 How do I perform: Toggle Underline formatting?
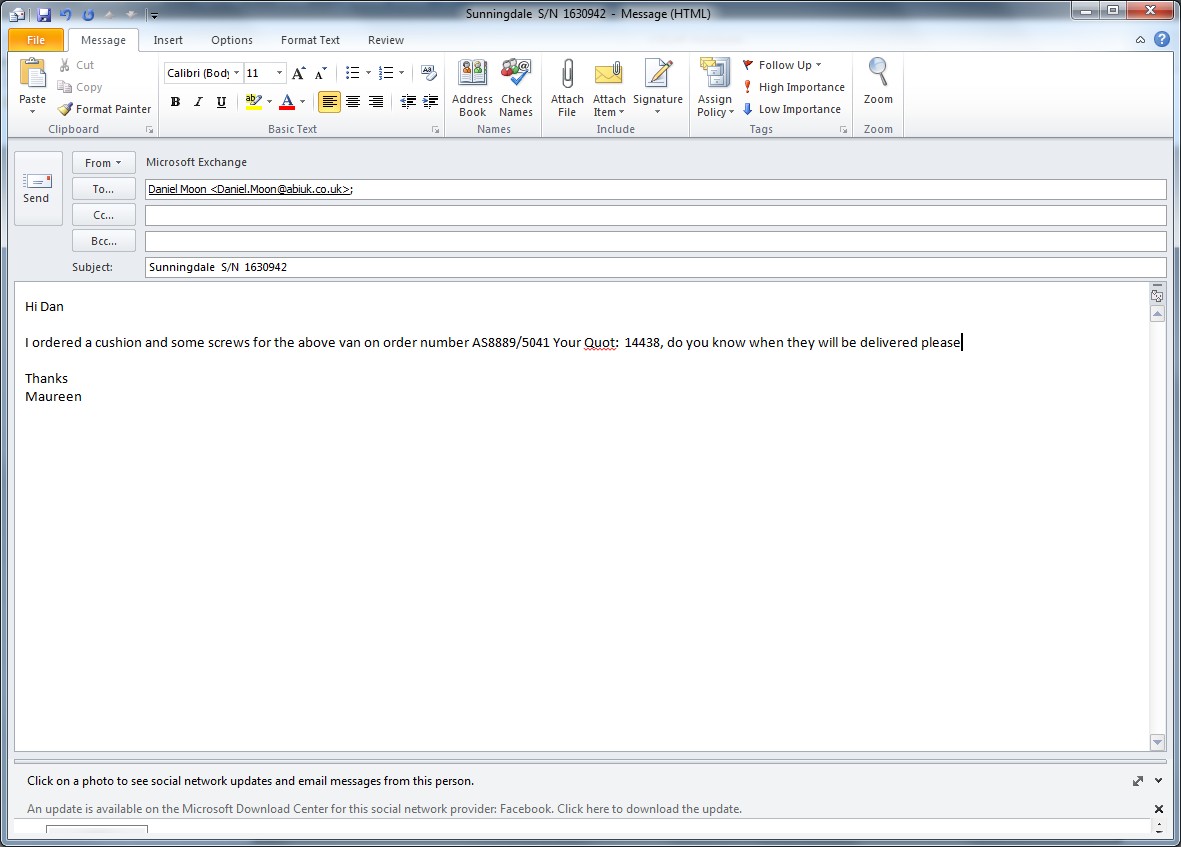[221, 102]
